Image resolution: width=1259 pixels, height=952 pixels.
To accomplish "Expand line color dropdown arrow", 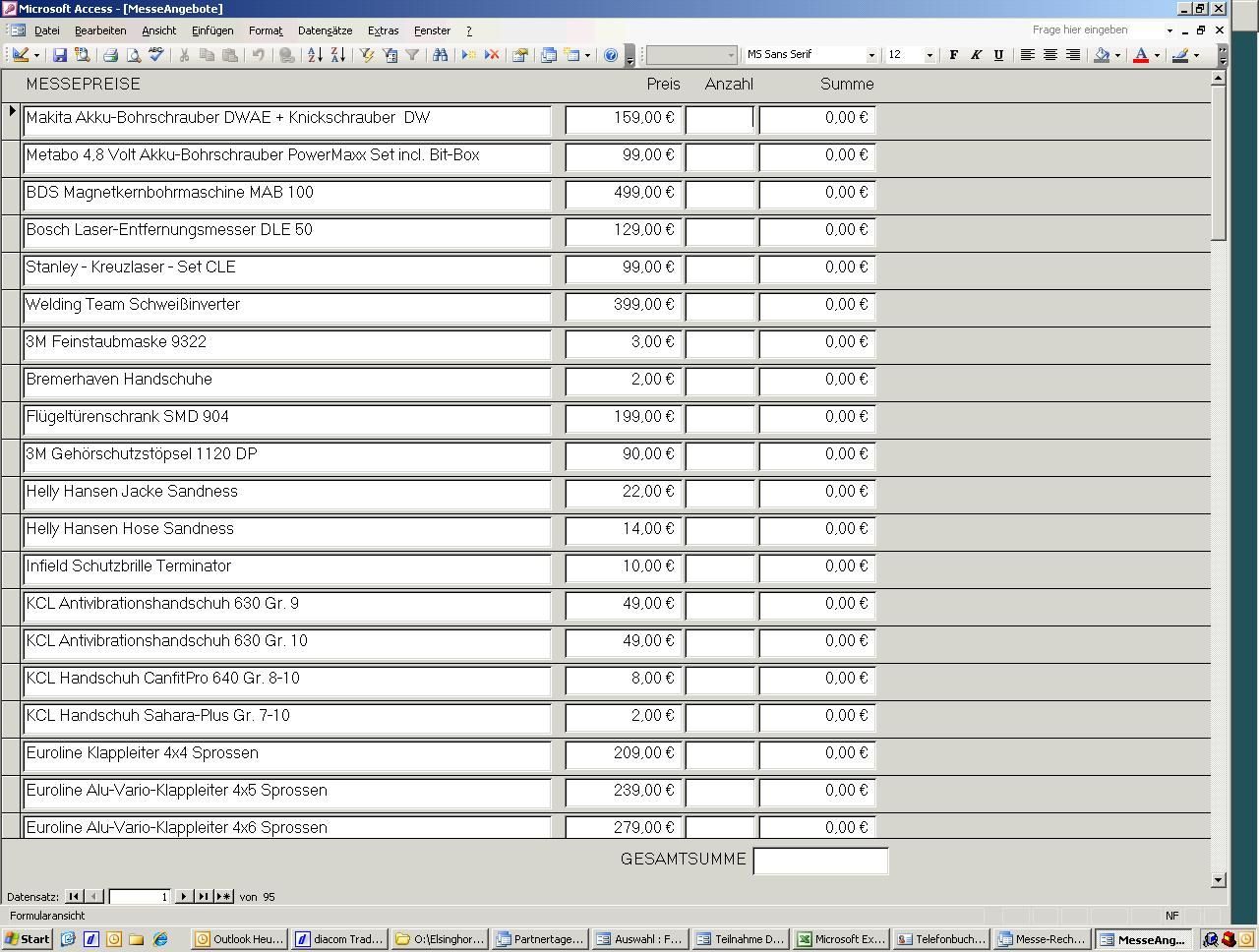I will point(1196,55).
